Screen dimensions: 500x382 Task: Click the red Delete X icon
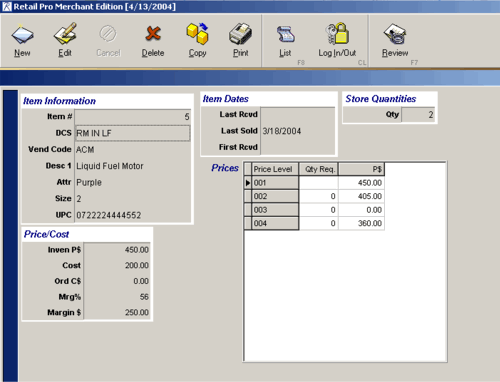coord(153,34)
